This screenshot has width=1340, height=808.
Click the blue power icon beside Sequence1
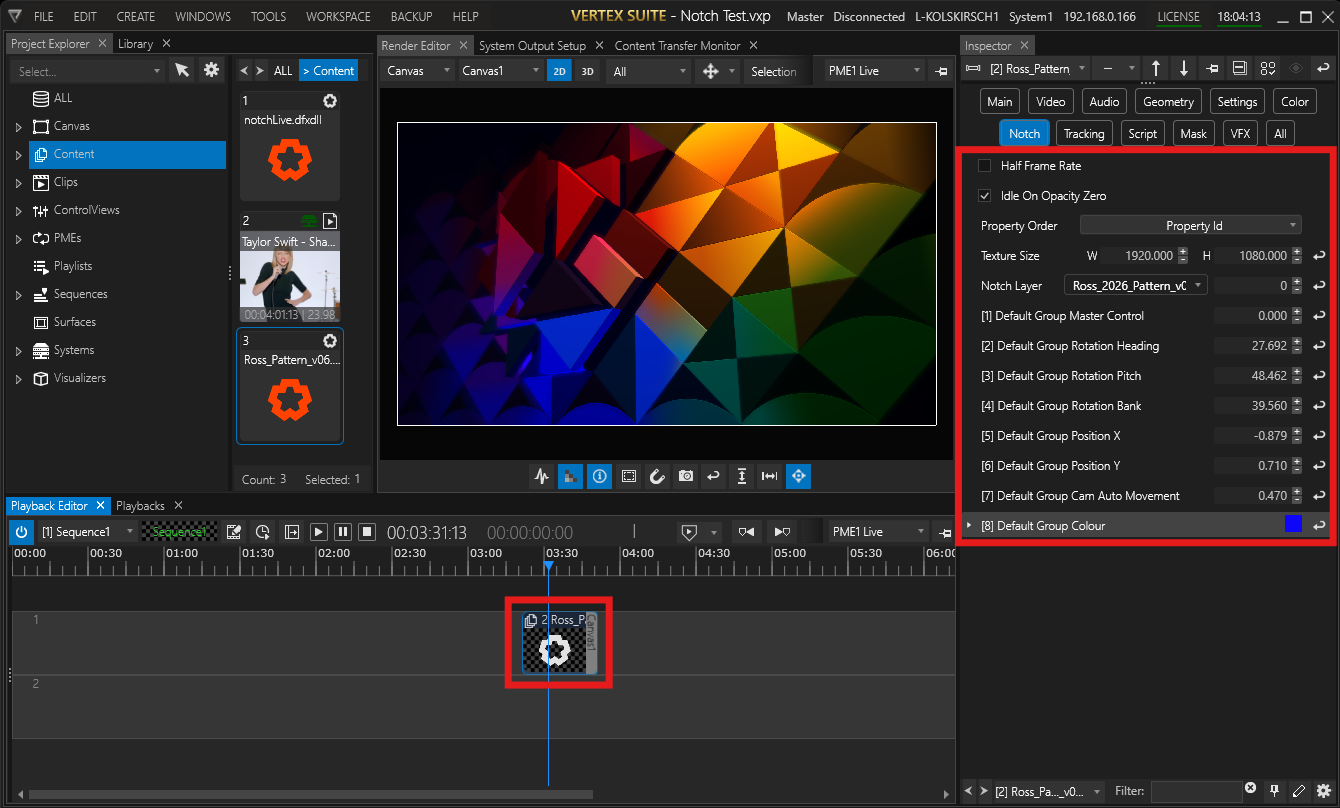pos(21,532)
